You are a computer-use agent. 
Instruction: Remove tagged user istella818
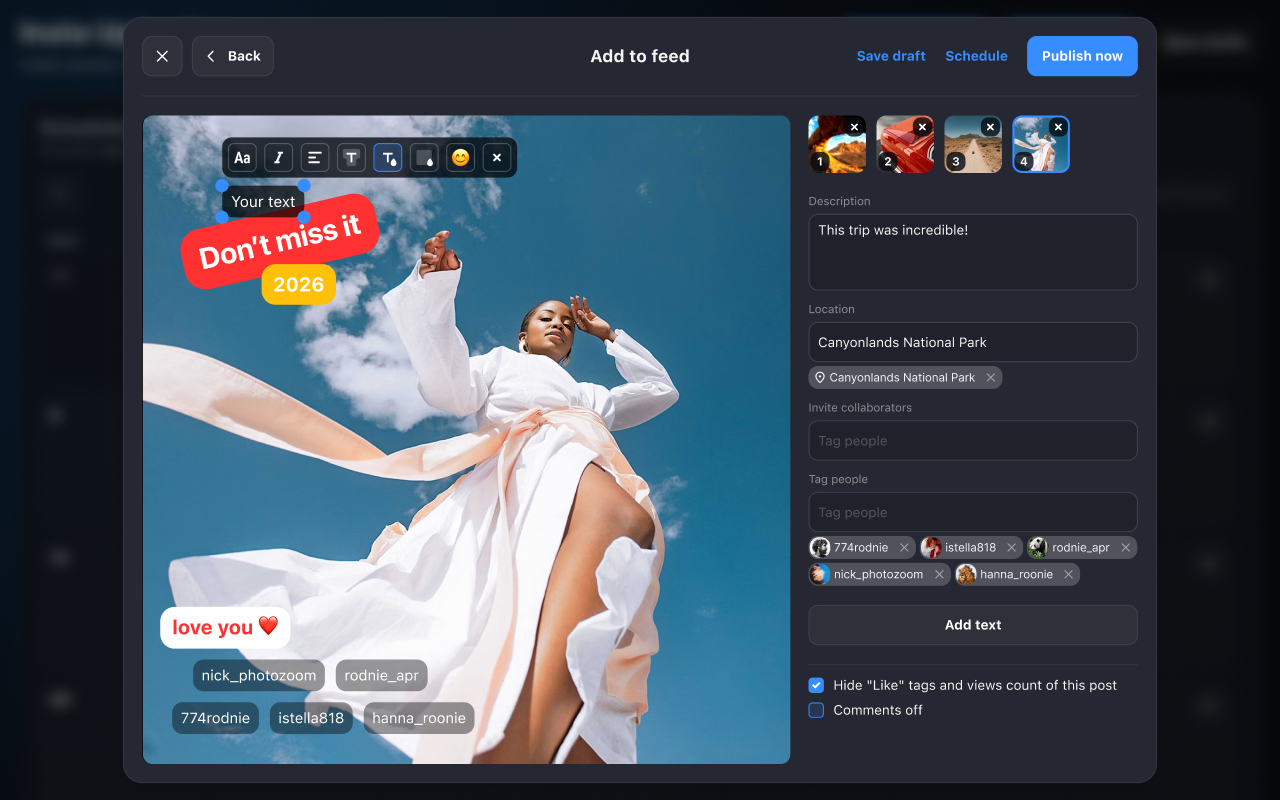[x=1012, y=547]
